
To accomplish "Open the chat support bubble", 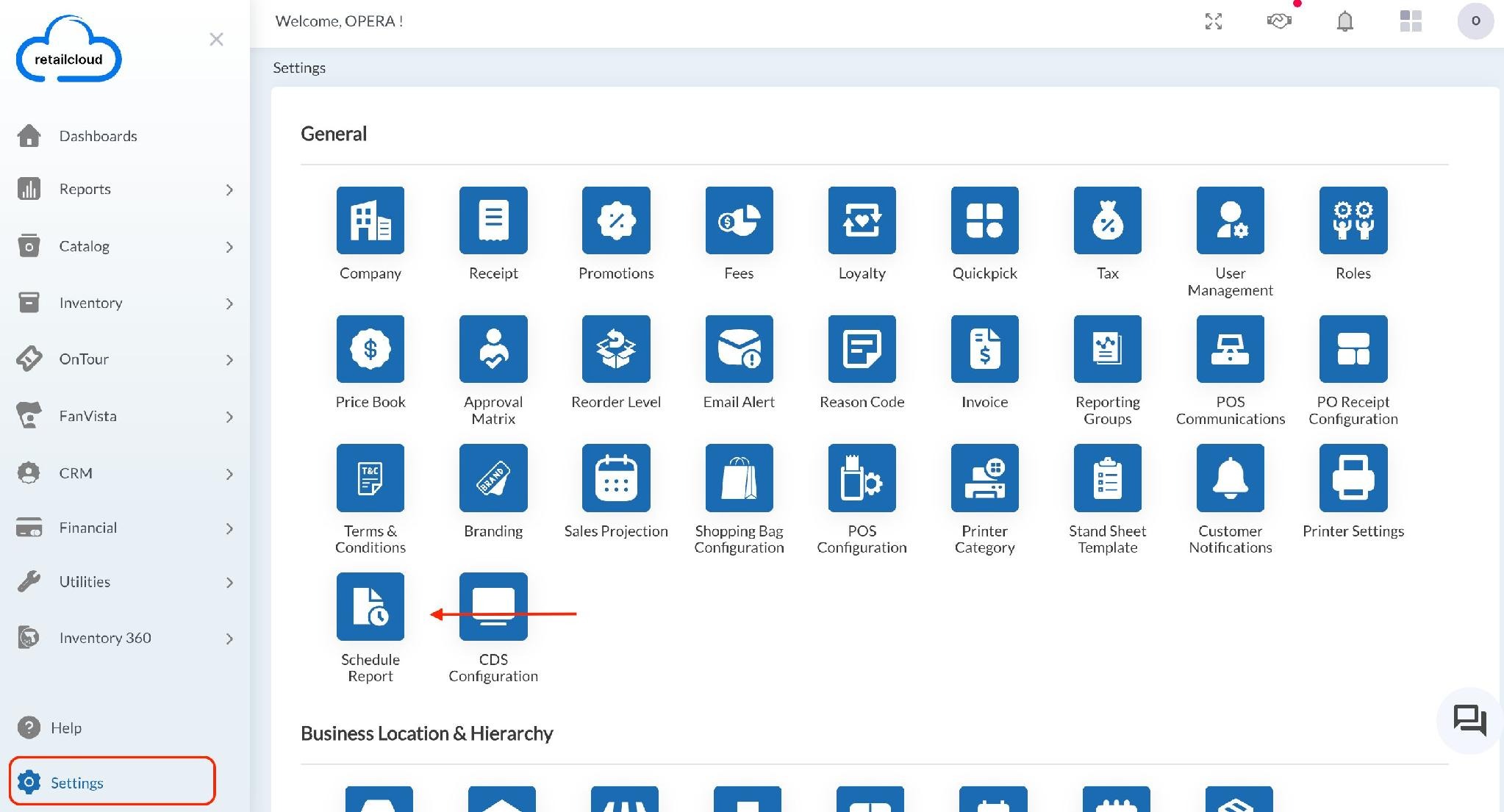I will (x=1469, y=720).
